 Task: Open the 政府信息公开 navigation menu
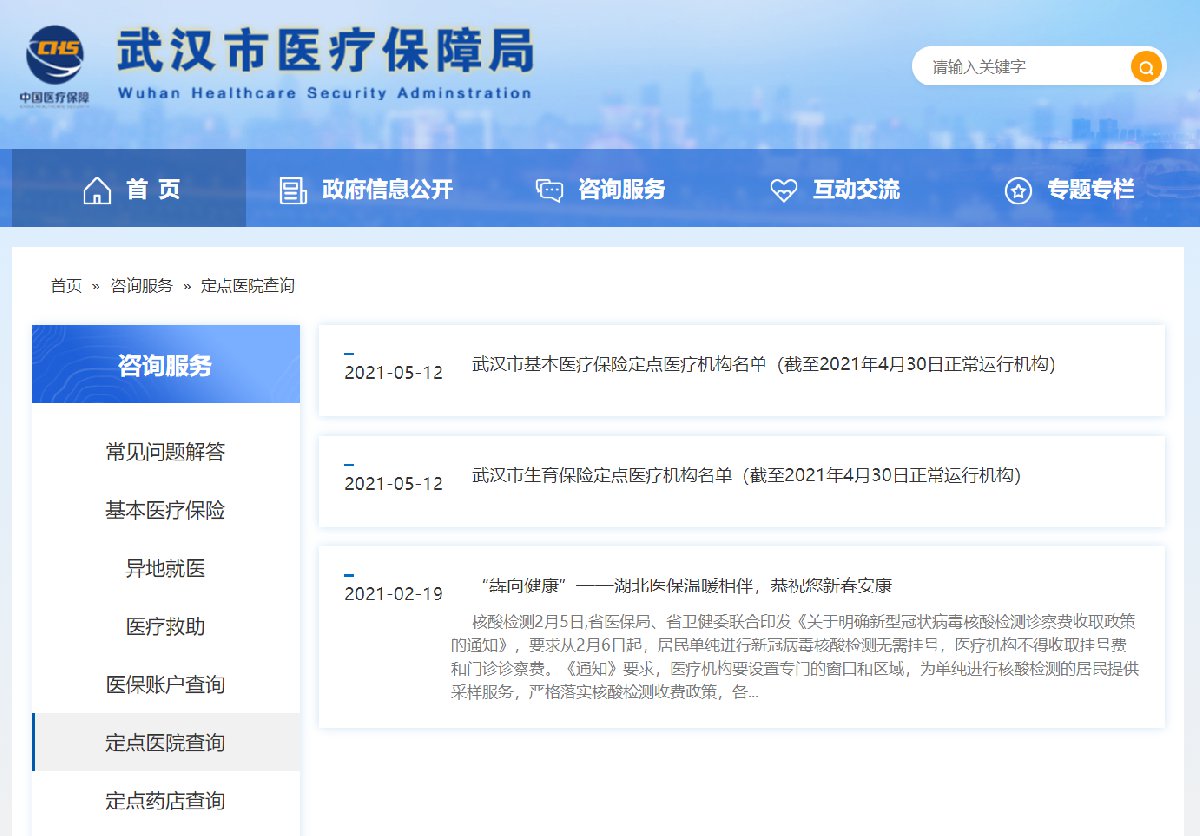[x=387, y=189]
